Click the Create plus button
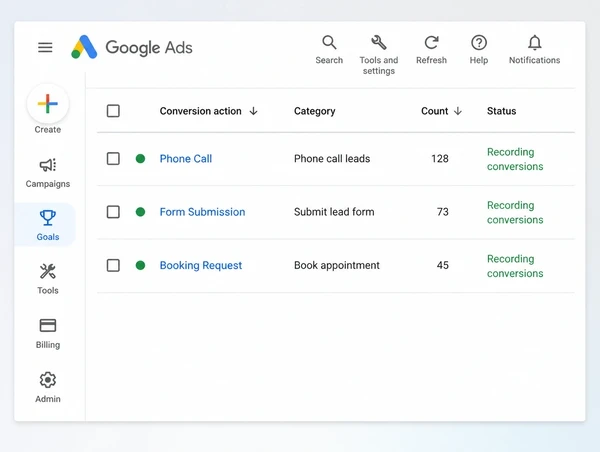This screenshot has width=600, height=452. click(47, 104)
